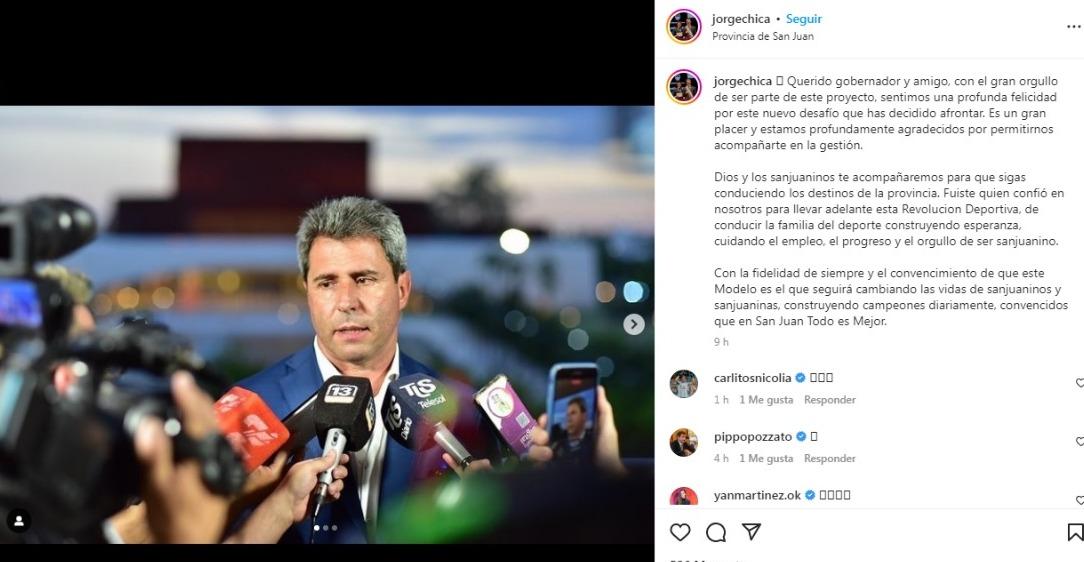
Task: Save post with bookmark icon
Action: tap(1075, 532)
